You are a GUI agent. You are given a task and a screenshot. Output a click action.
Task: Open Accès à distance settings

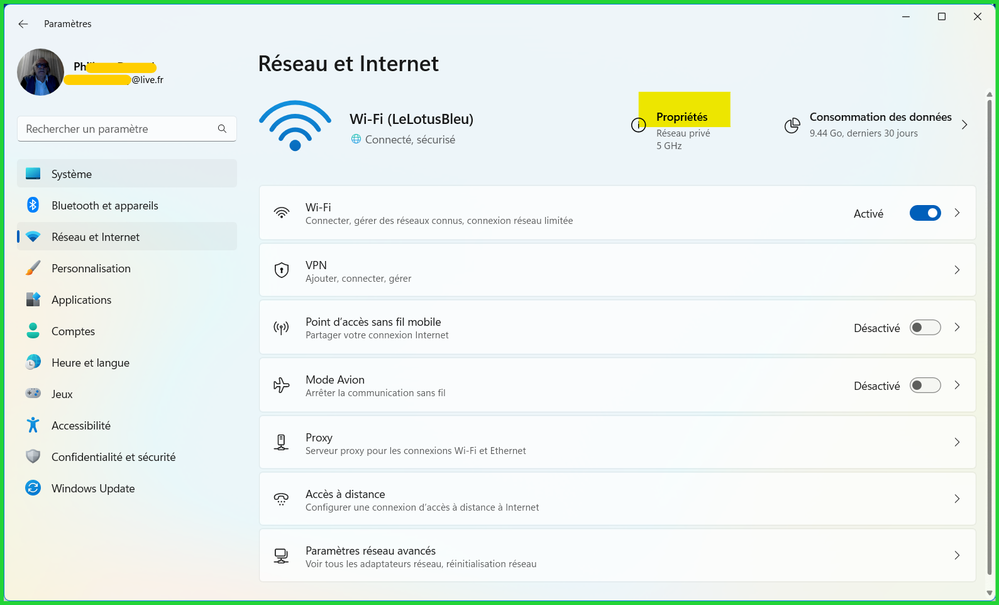617,499
